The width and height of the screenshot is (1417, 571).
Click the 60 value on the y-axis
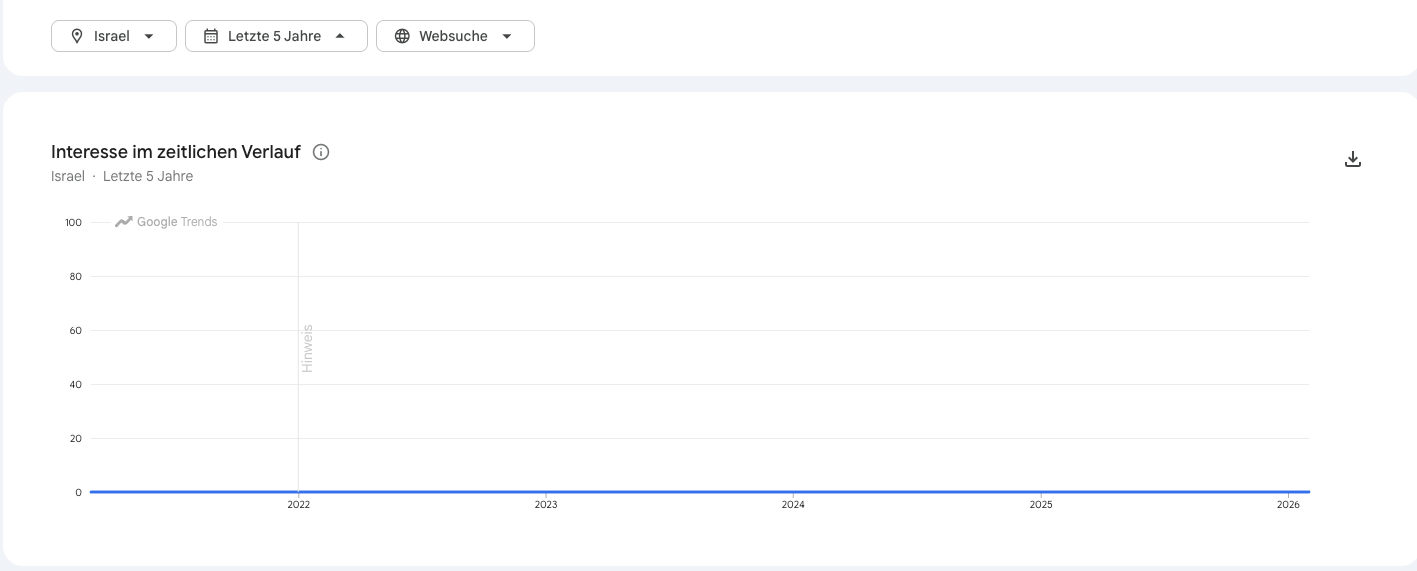75,330
